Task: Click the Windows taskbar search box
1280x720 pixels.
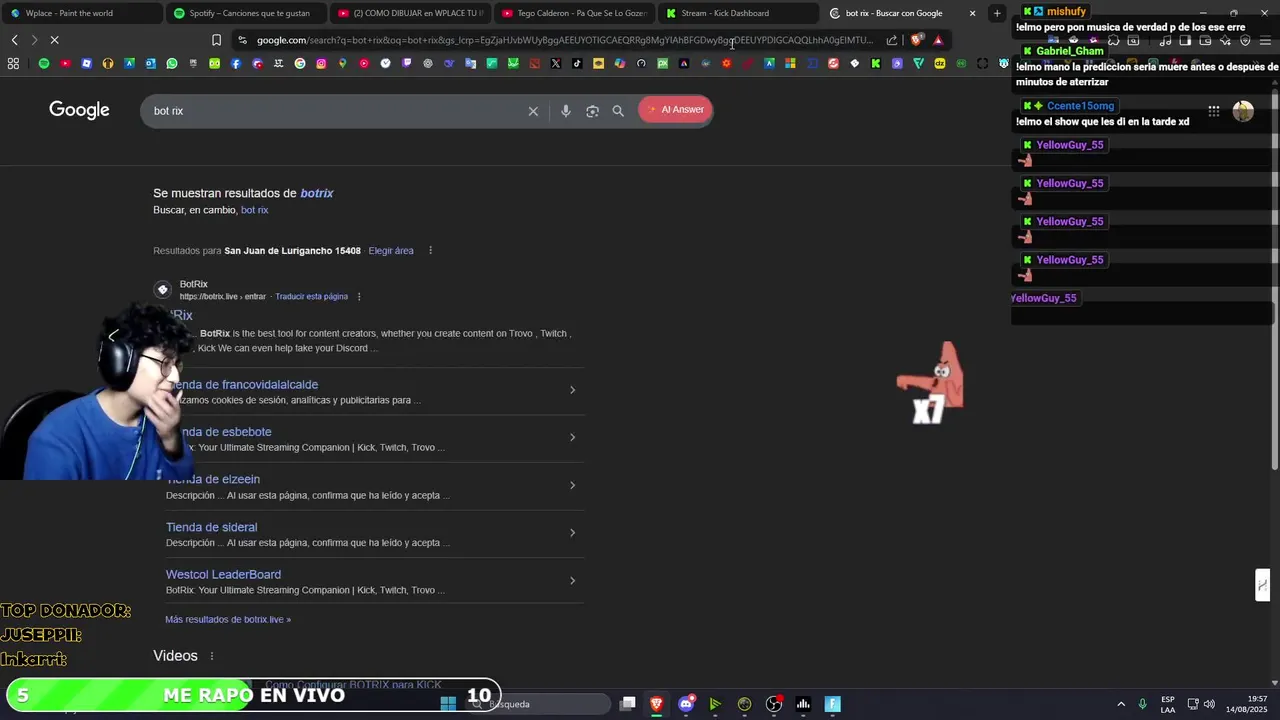Action: click(540, 704)
